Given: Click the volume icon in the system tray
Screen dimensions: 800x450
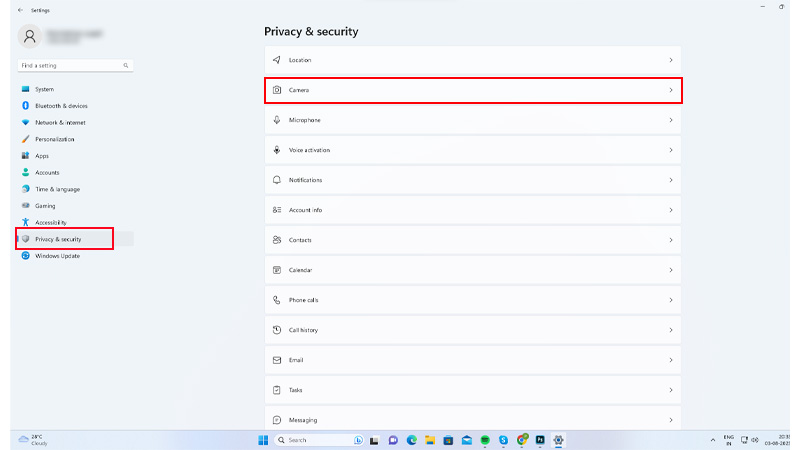Looking at the screenshot, I should tap(755, 440).
